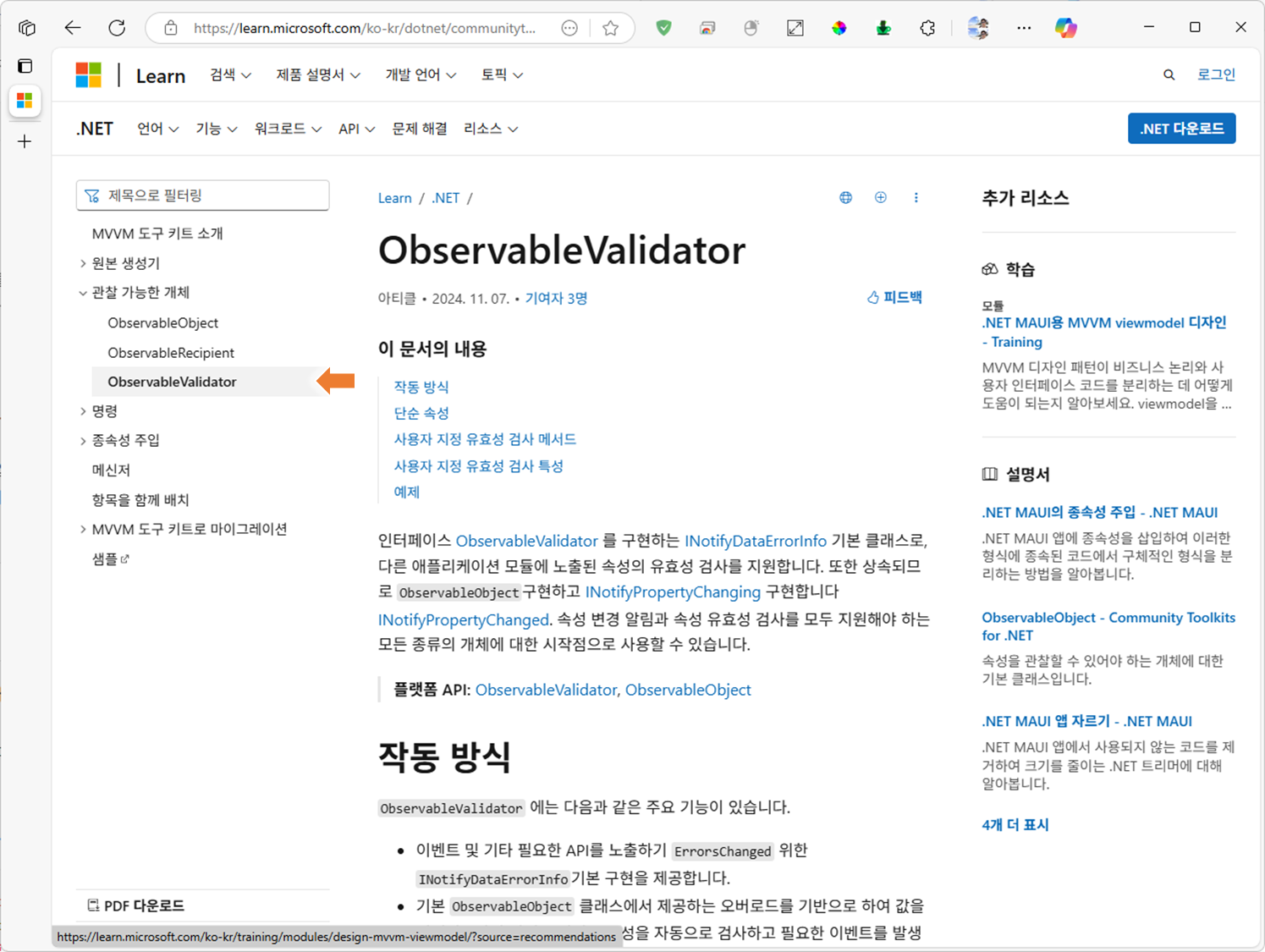1265x952 pixels.
Task: Click the browser back arrow
Action: click(73, 28)
